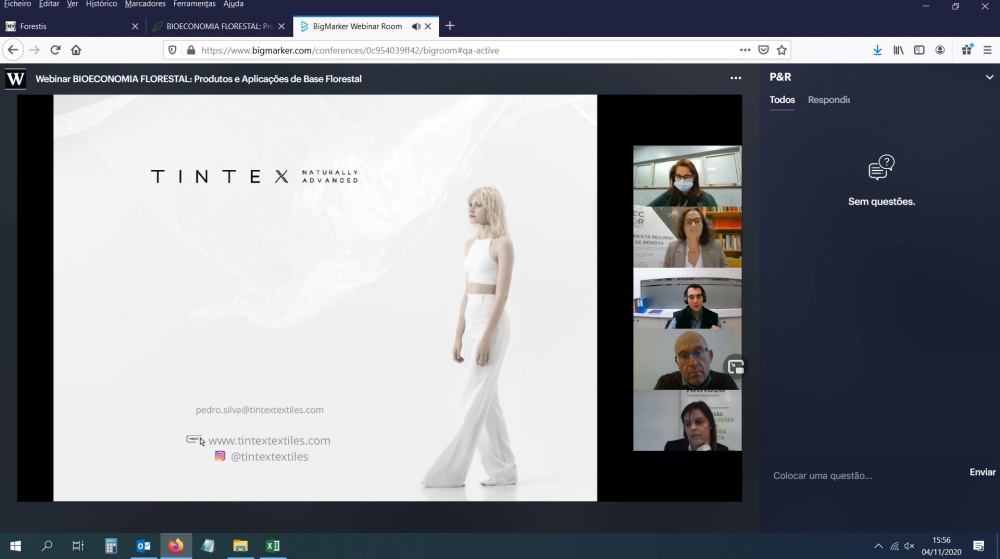Open the library bookshelf icon

point(898,50)
